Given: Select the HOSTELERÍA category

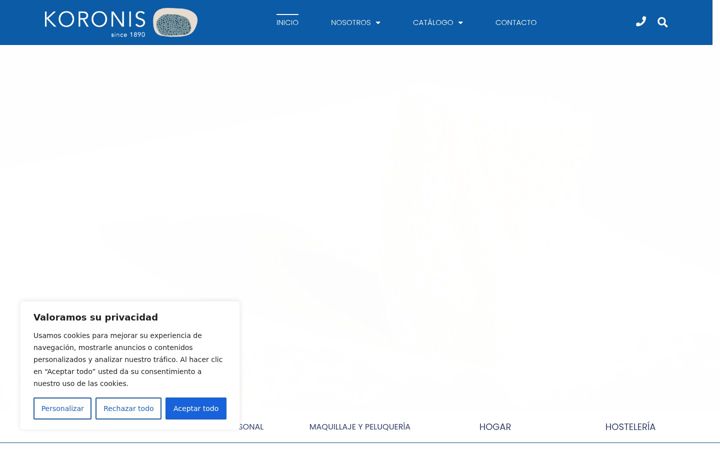Looking at the screenshot, I should (x=630, y=427).
